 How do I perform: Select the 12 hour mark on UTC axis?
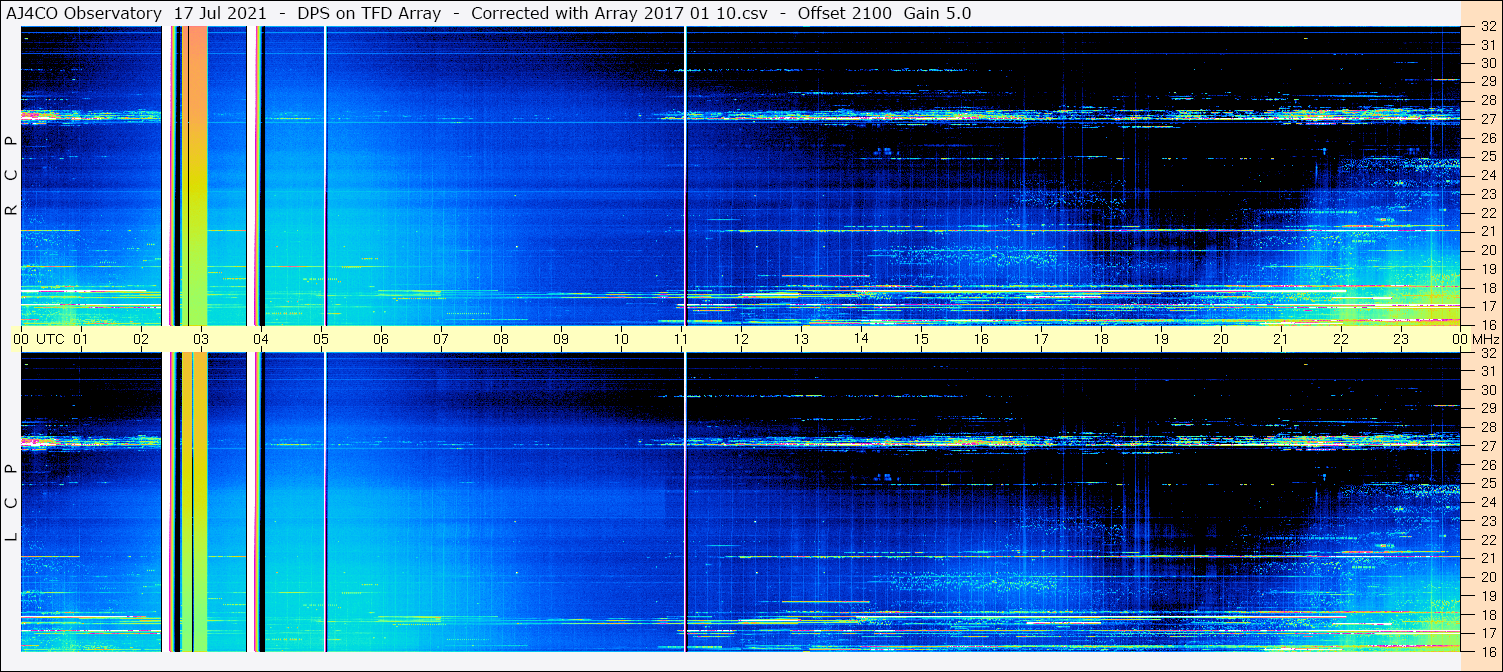(741, 339)
